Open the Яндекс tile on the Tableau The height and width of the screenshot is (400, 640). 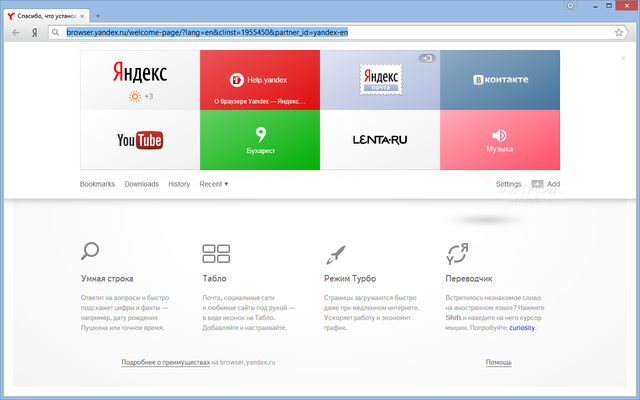(x=140, y=80)
